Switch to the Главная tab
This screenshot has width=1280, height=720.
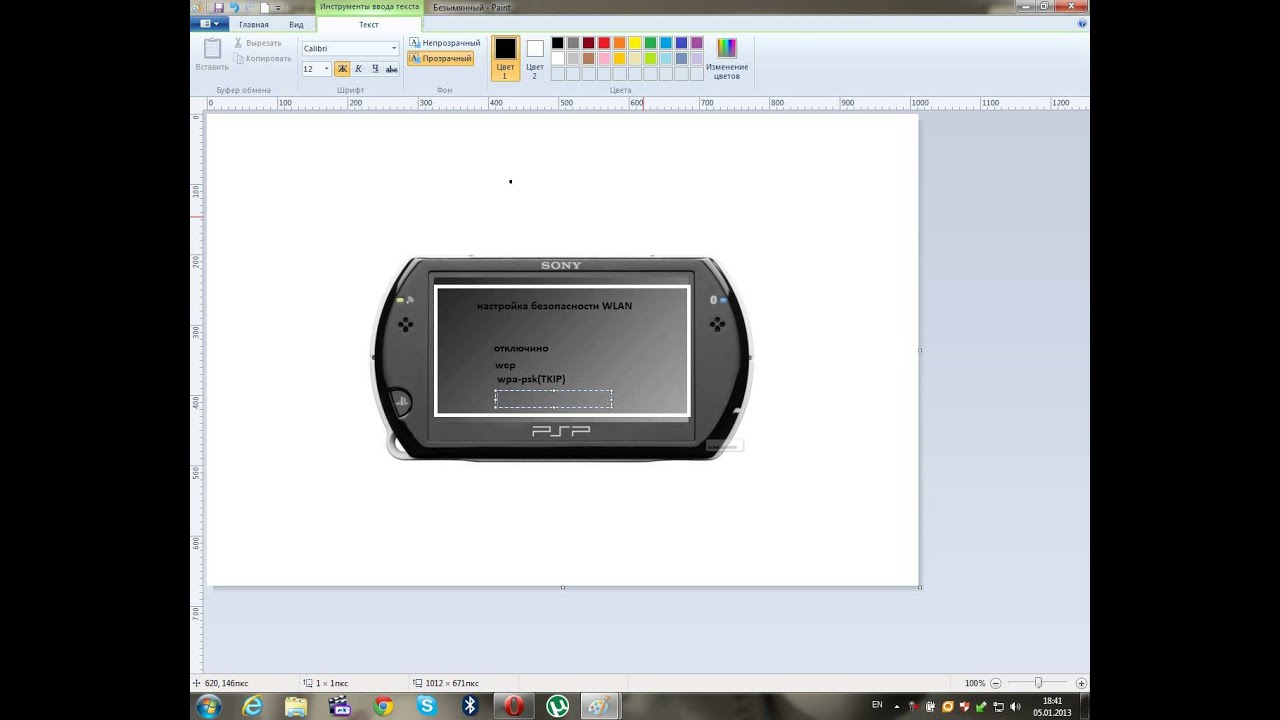tap(254, 24)
